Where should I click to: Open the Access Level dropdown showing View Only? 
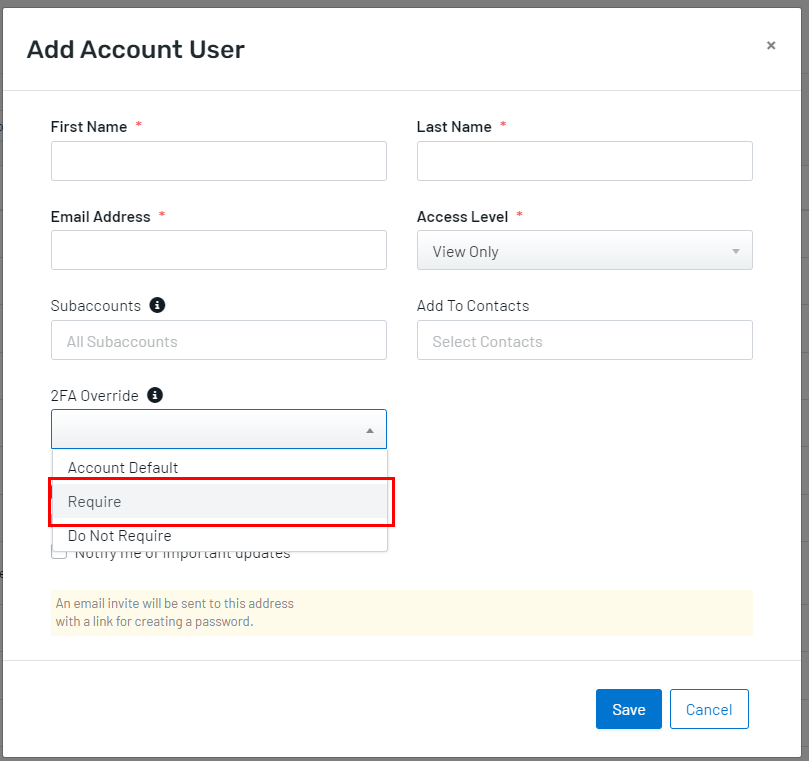point(584,251)
